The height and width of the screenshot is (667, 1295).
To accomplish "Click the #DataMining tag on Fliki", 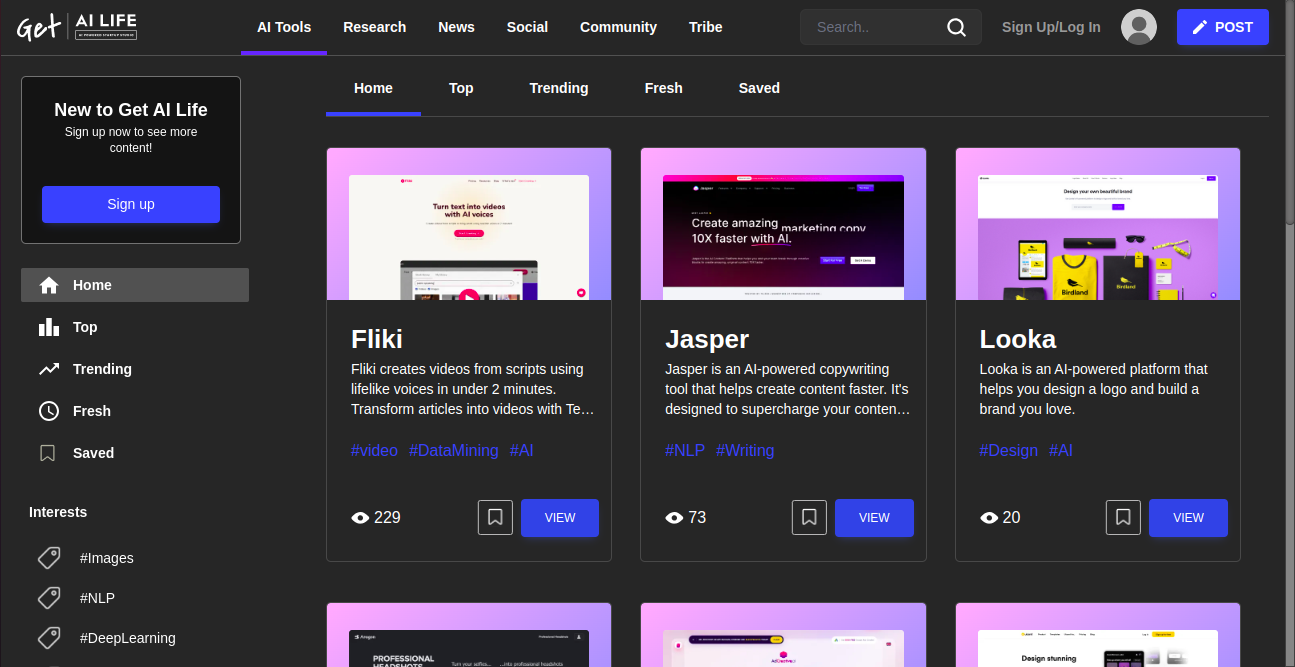I will [x=453, y=450].
